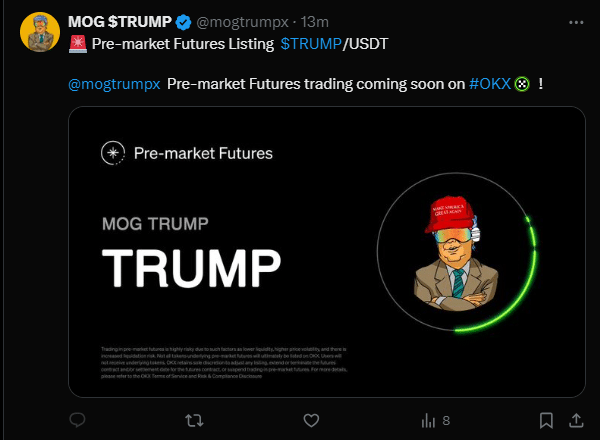
Task: Click the Pre-market Futures starburst logo
Action: (113, 153)
